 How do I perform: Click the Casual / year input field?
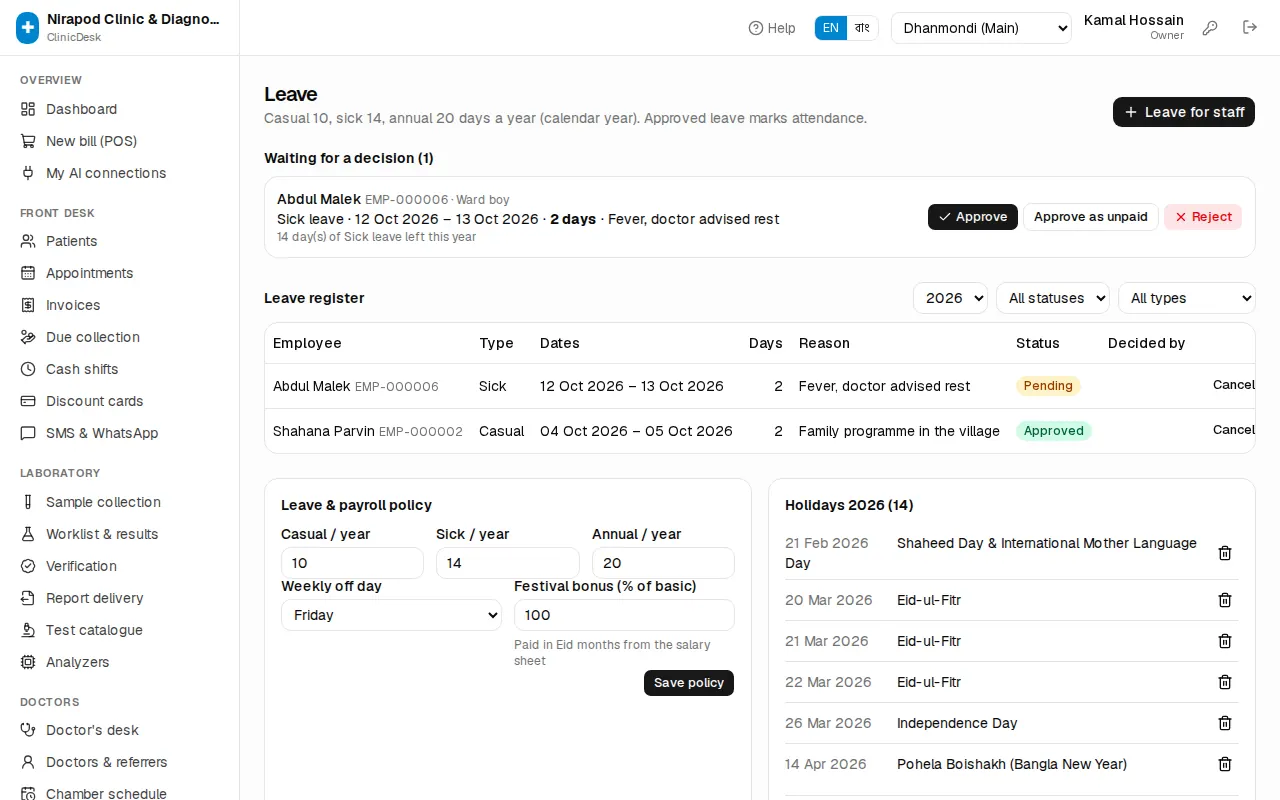pos(352,563)
